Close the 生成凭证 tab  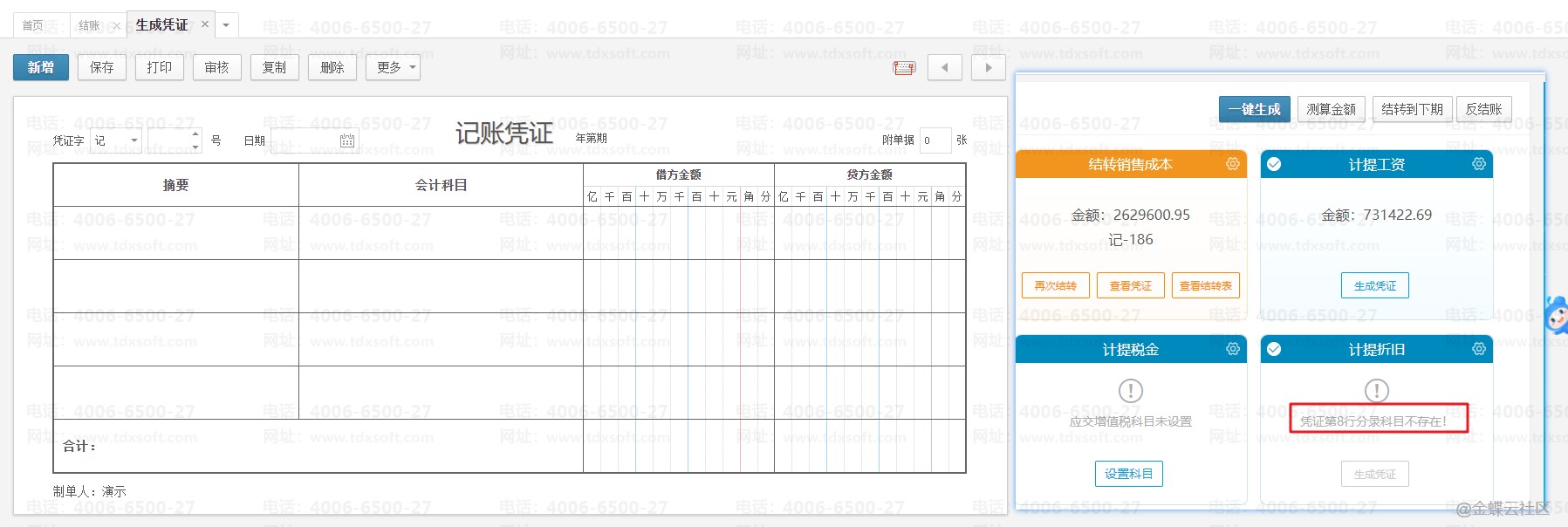205,24
